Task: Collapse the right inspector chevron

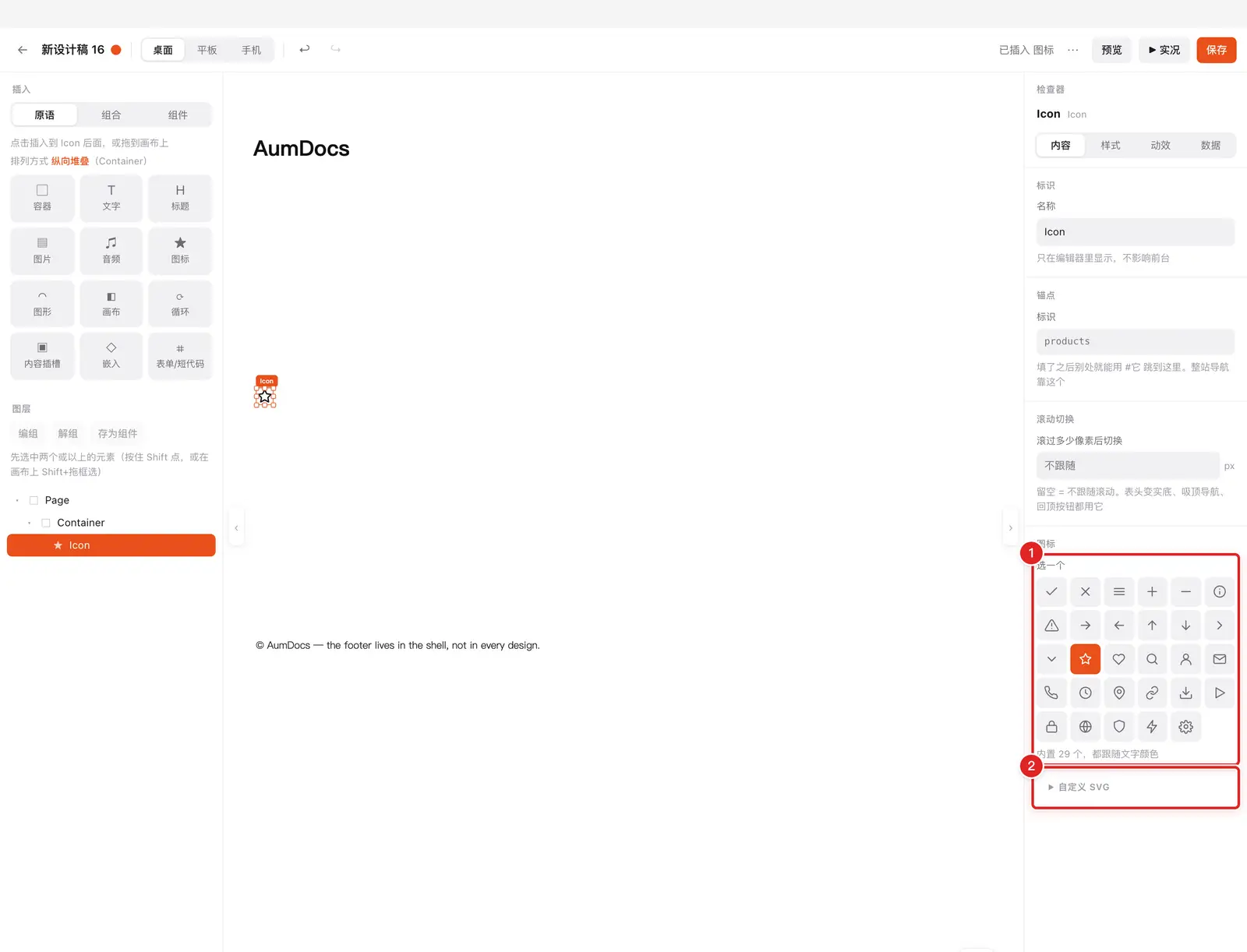Action: click(x=1010, y=528)
